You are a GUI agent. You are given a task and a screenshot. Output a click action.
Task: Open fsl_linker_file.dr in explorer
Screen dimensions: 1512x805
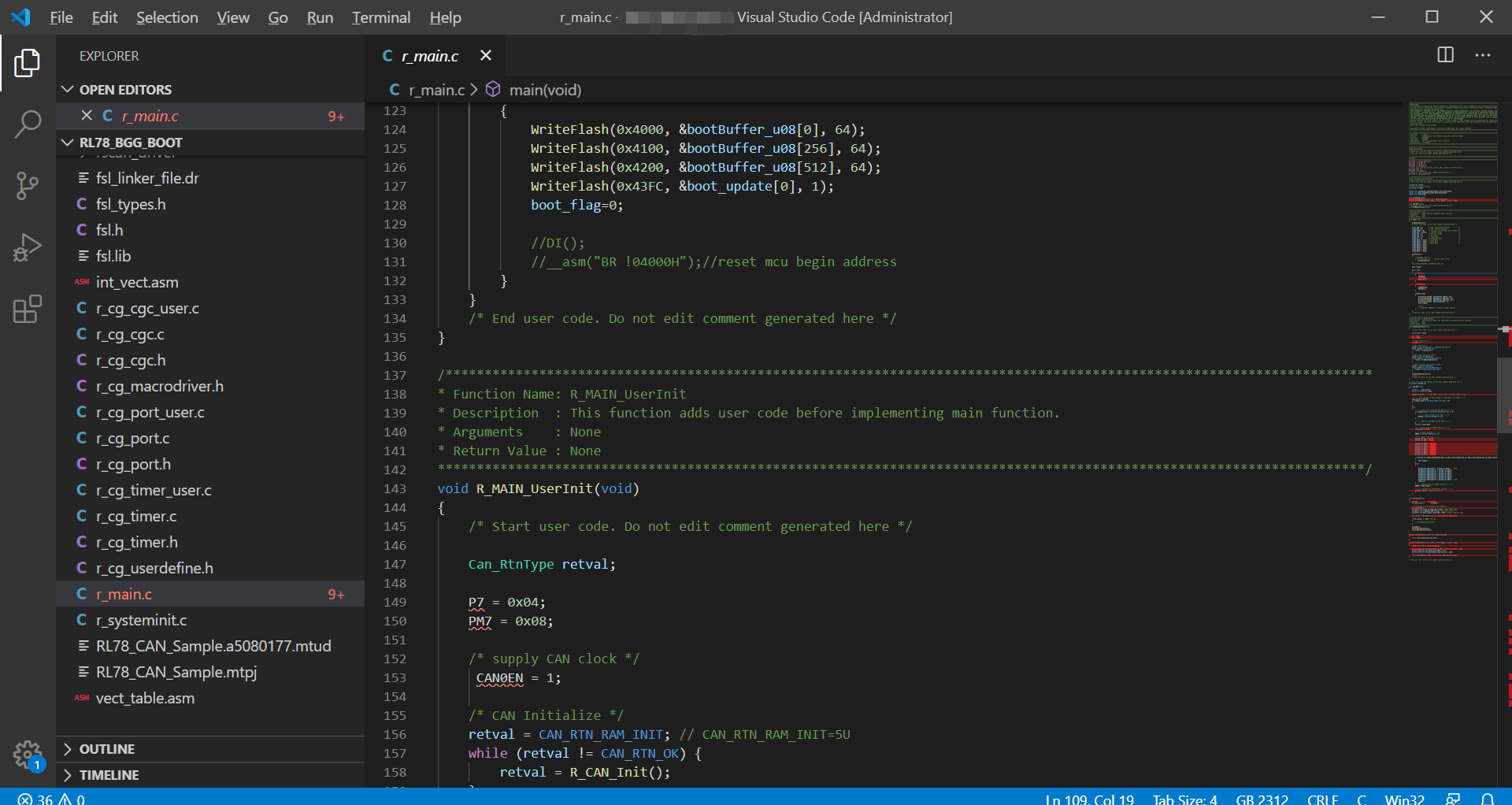pyautogui.click(x=210, y=178)
